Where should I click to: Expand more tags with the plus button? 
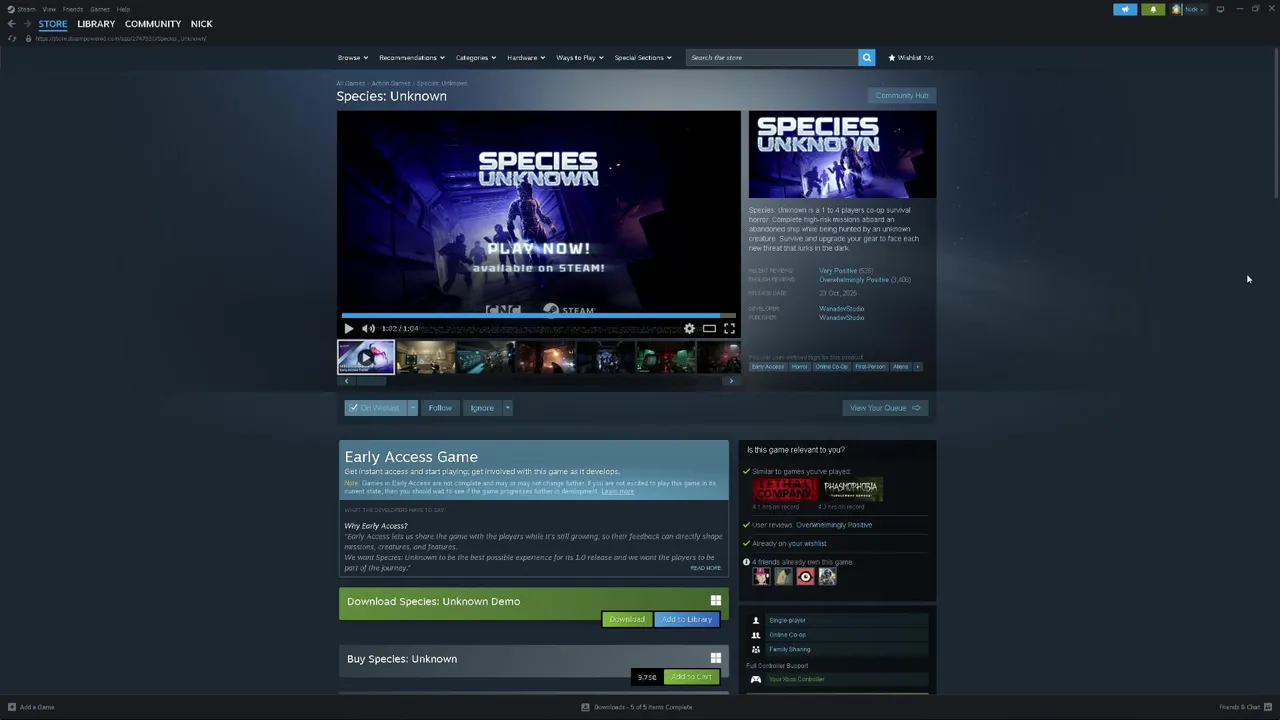pyautogui.click(x=917, y=367)
